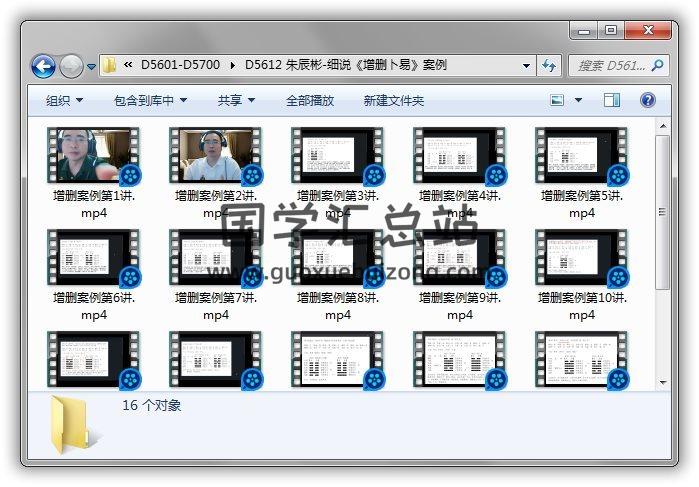Open the 共享 menu
The height and width of the screenshot is (487, 699).
point(236,101)
